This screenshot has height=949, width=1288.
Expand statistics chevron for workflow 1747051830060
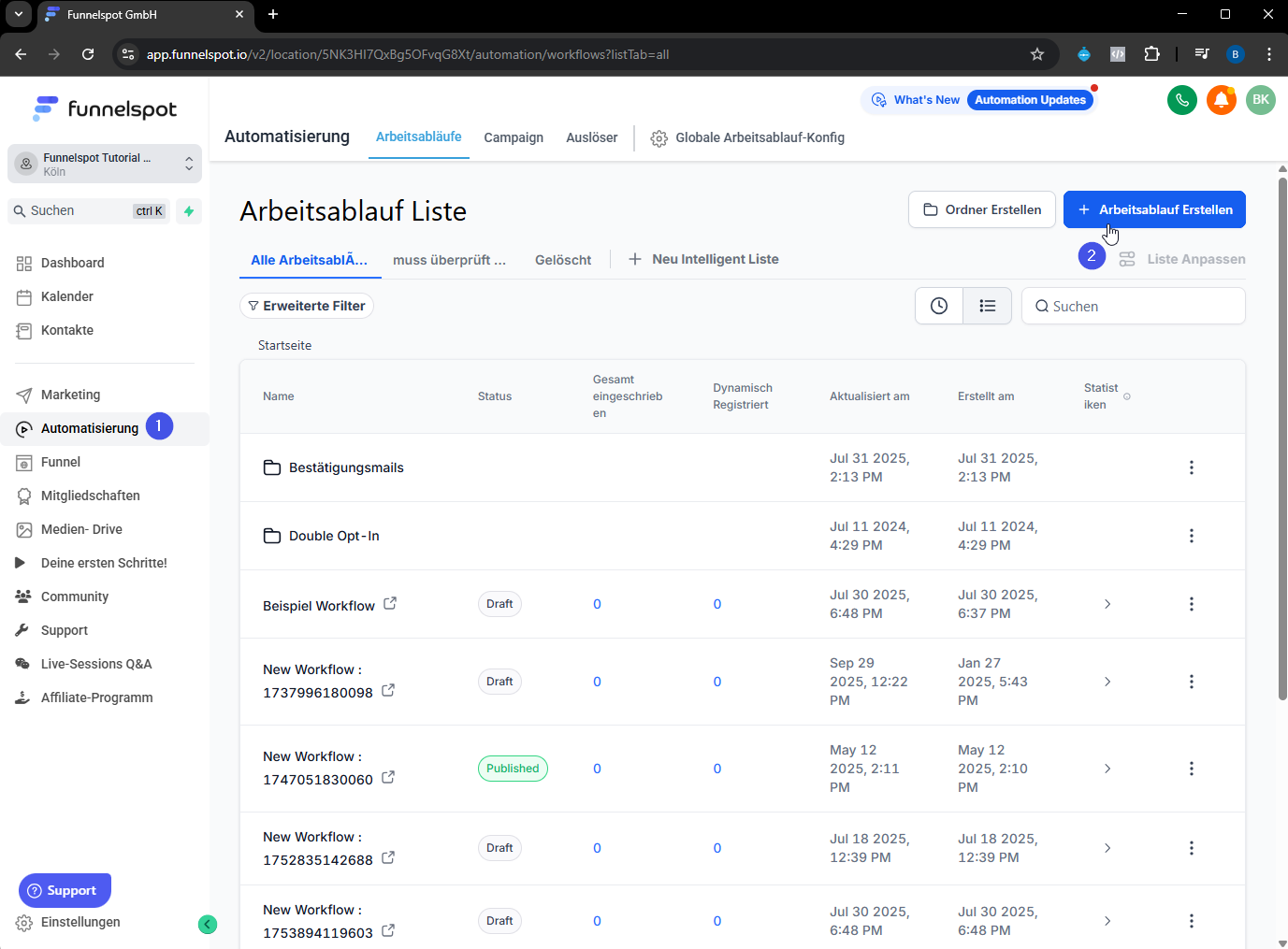1107,769
